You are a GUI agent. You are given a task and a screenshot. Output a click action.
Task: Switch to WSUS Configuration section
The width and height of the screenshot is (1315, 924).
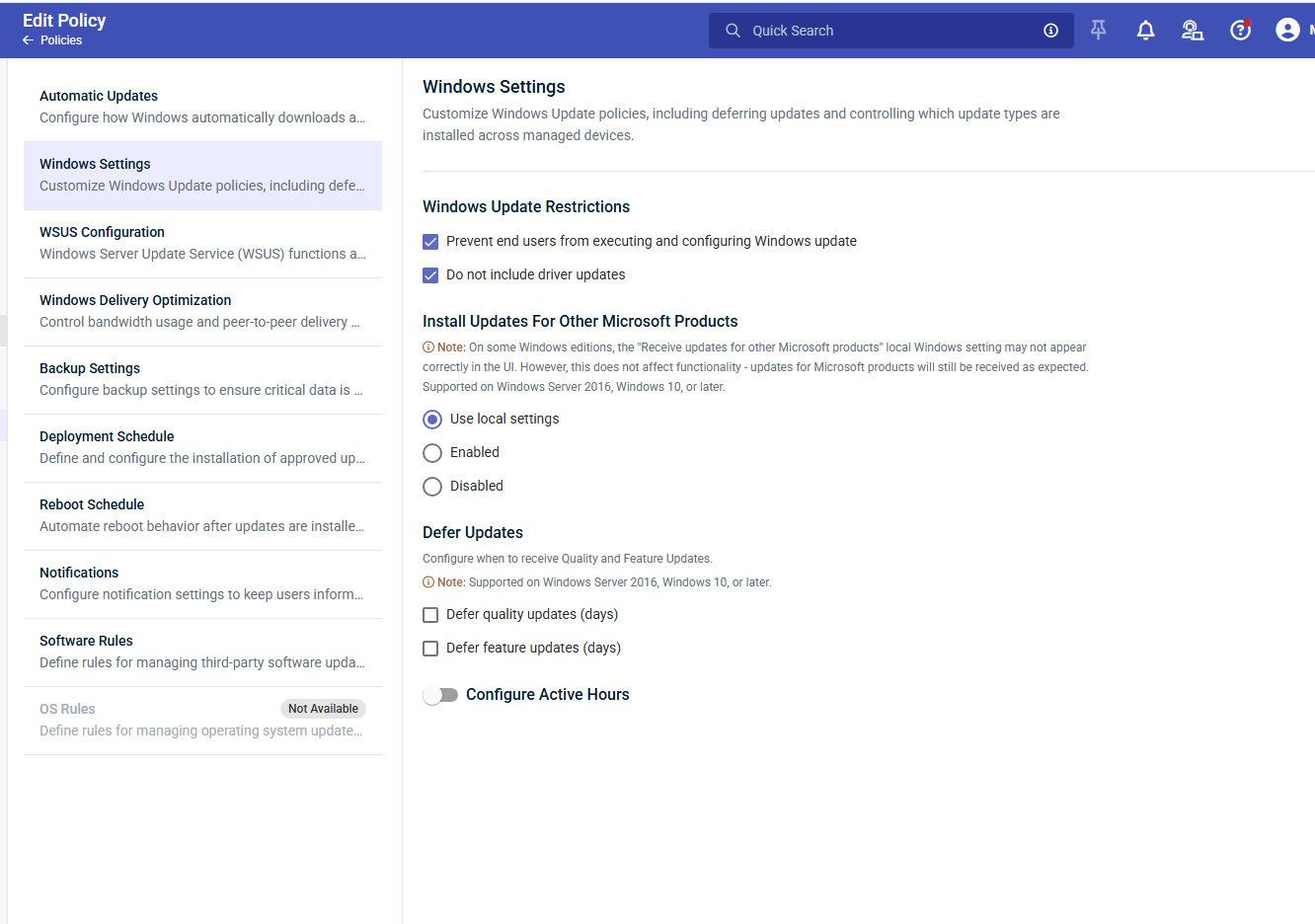pos(202,243)
